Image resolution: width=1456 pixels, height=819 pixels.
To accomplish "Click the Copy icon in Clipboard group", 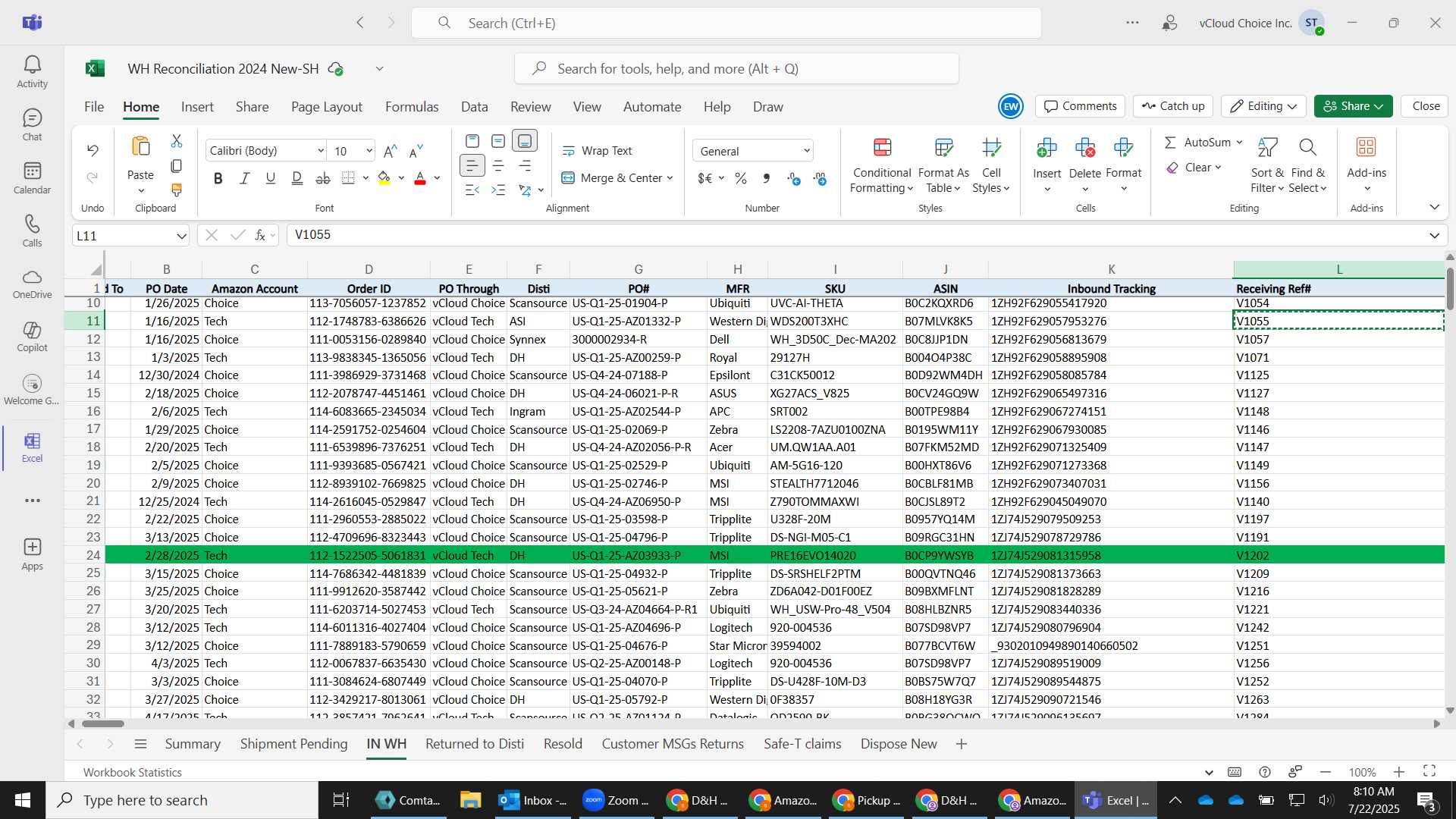I will click(x=177, y=165).
